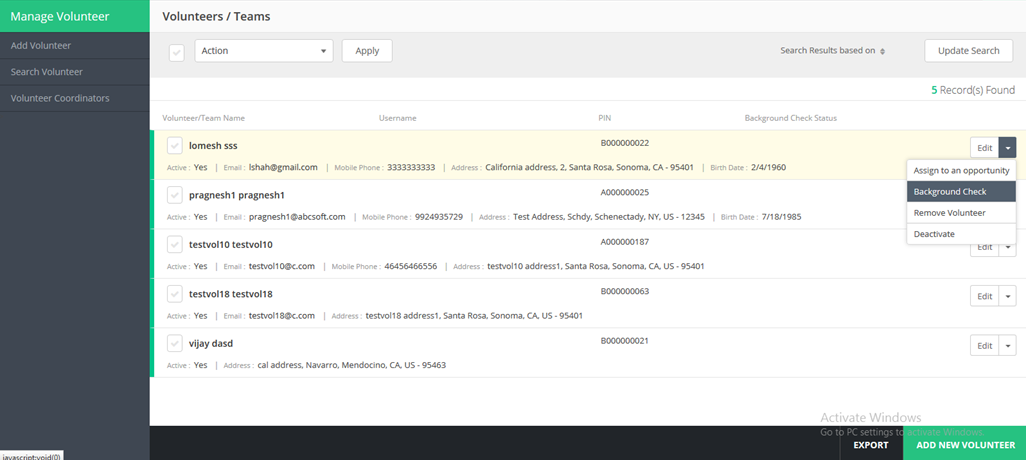1026x460 pixels.
Task: Click Edit for lomesh sss
Action: pos(985,148)
